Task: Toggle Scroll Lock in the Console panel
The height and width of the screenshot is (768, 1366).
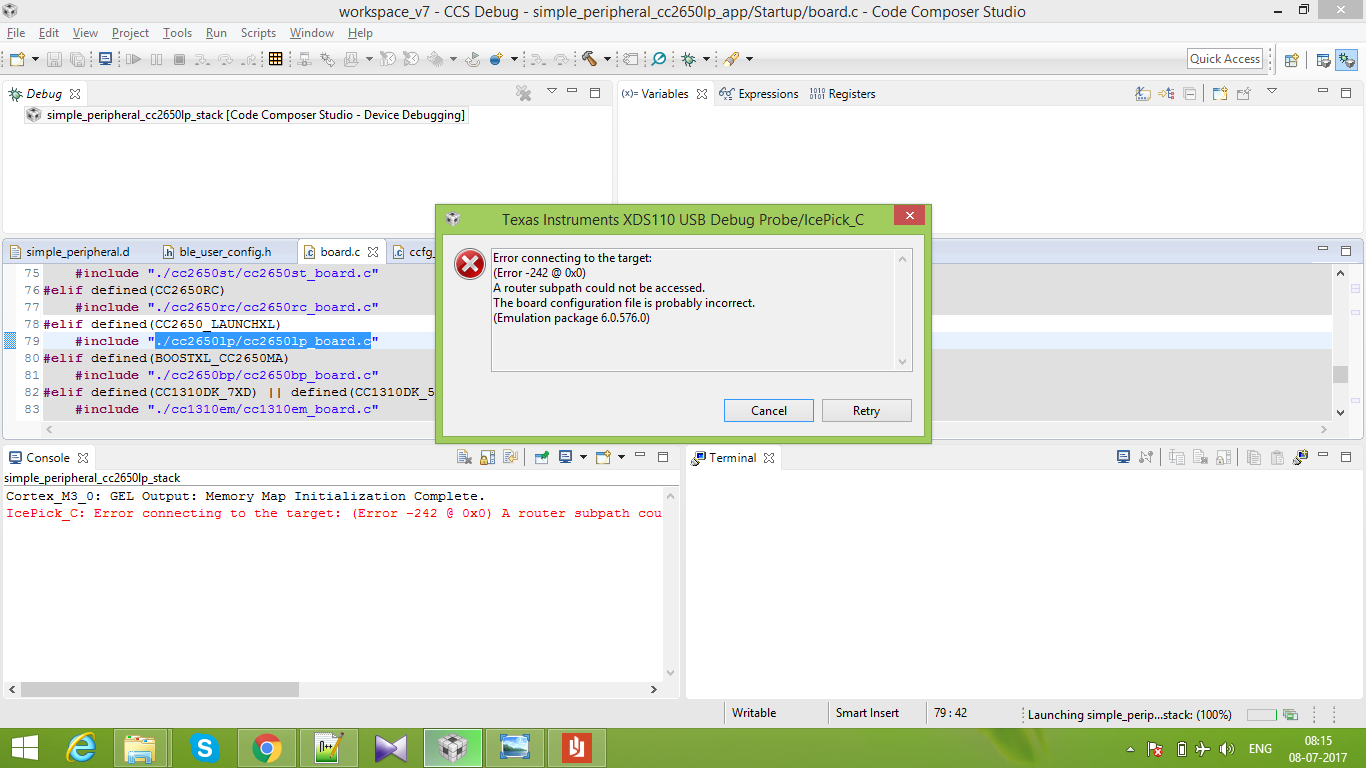Action: [487, 457]
